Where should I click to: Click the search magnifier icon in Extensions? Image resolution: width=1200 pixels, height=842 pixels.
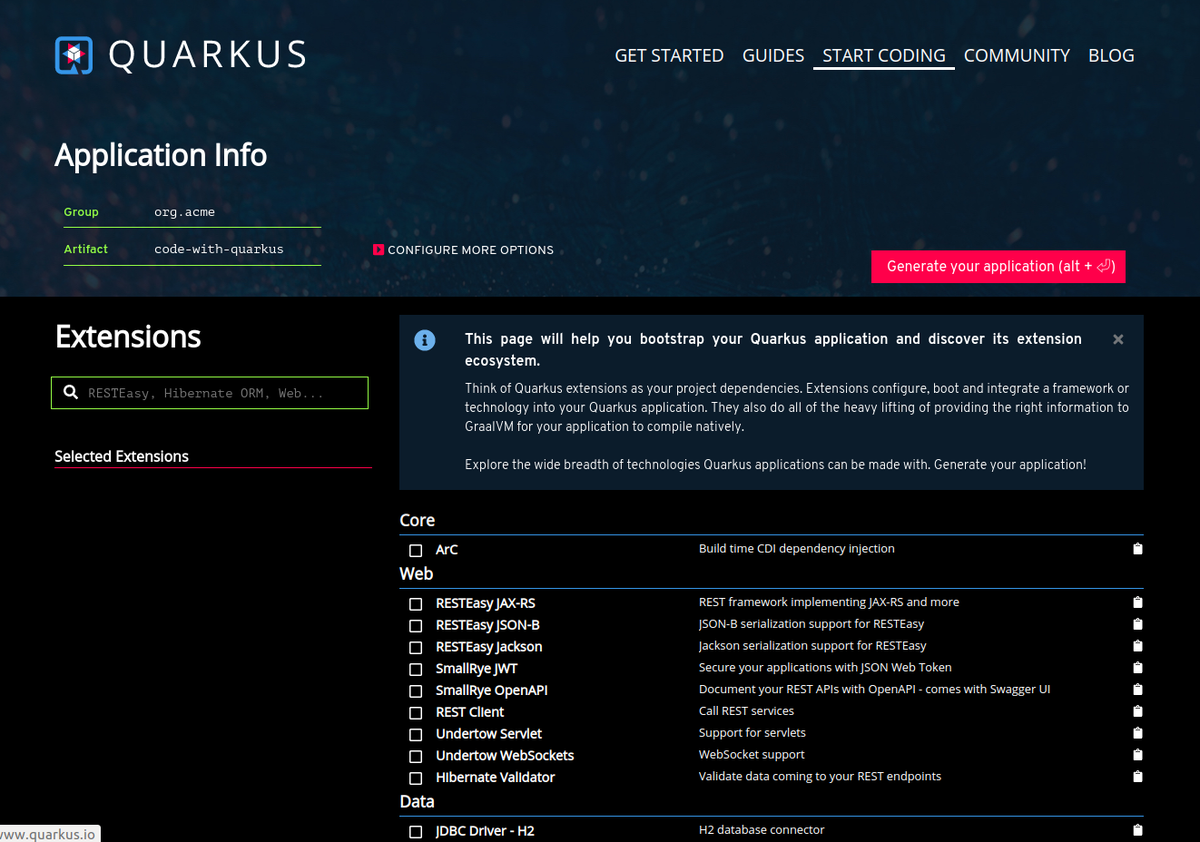click(71, 393)
